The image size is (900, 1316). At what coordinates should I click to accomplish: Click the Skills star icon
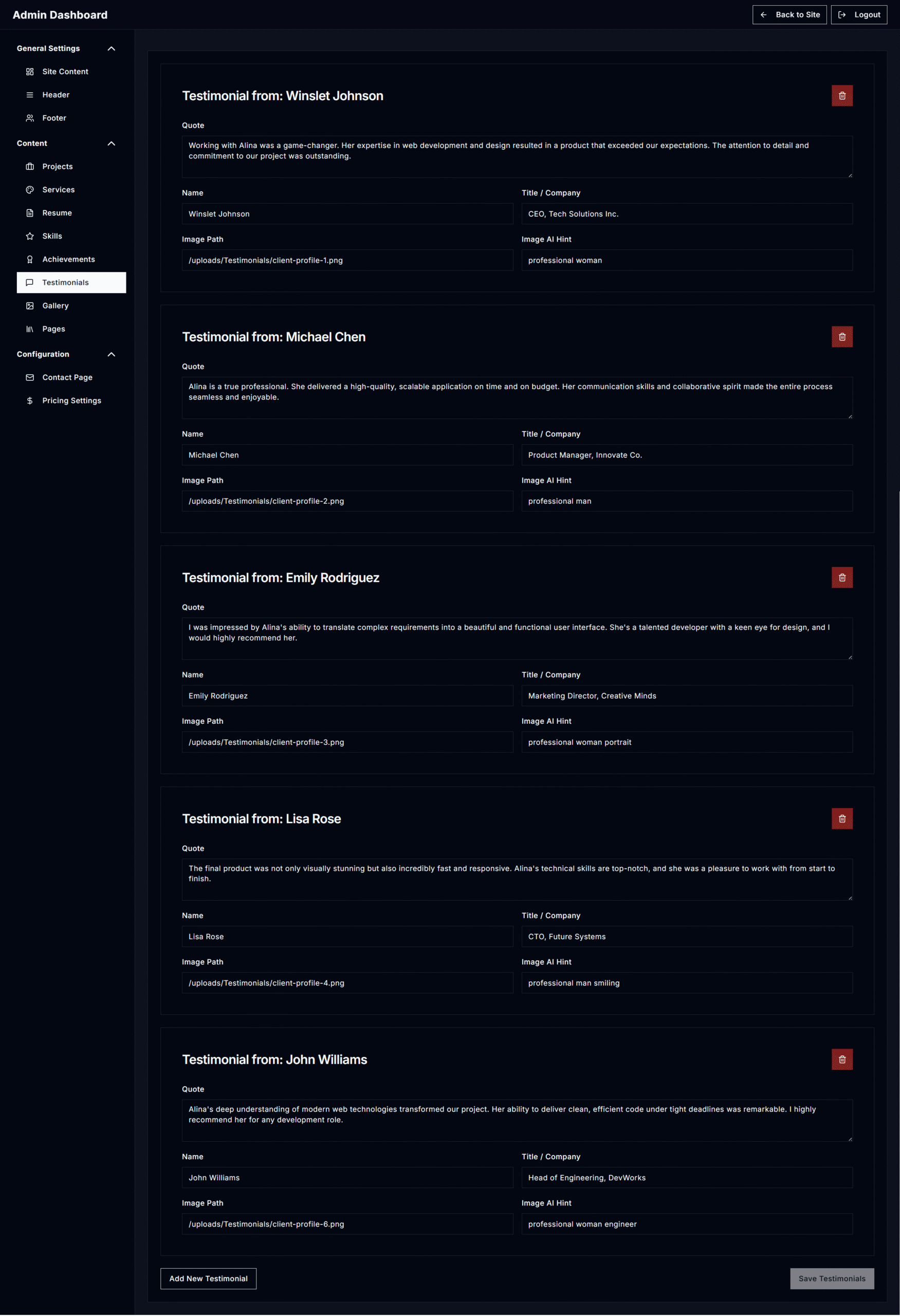(30, 235)
